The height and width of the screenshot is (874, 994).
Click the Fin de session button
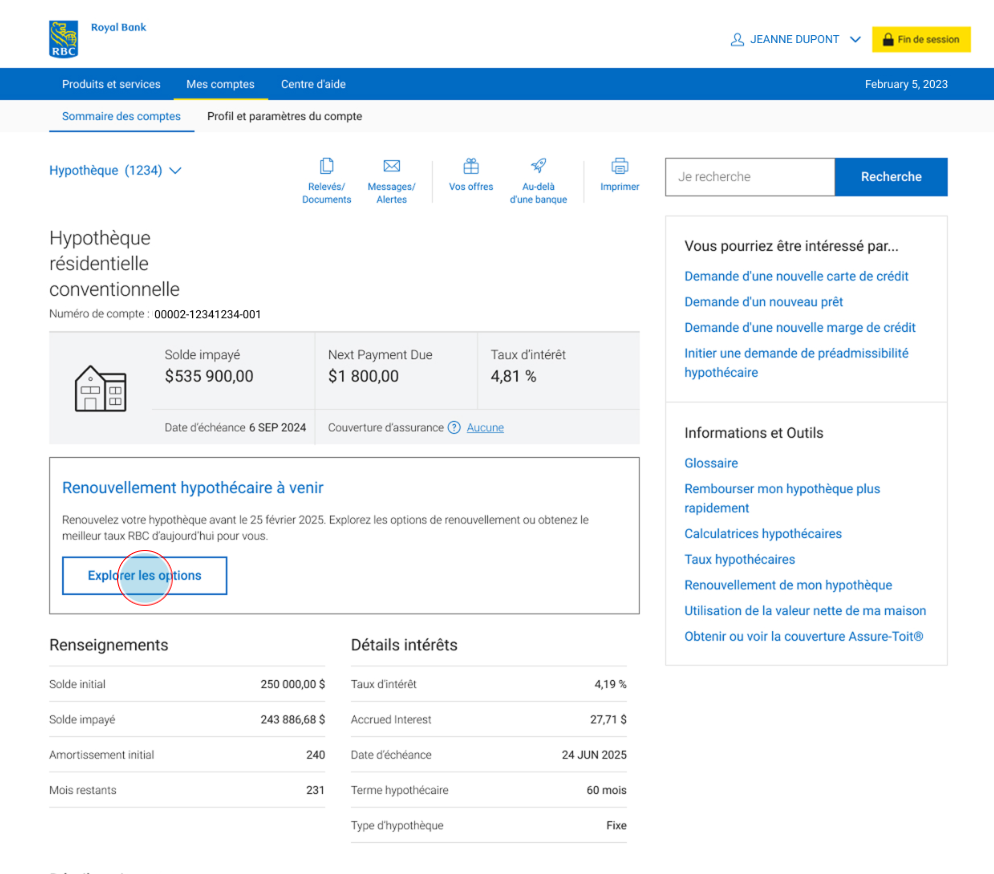(921, 39)
